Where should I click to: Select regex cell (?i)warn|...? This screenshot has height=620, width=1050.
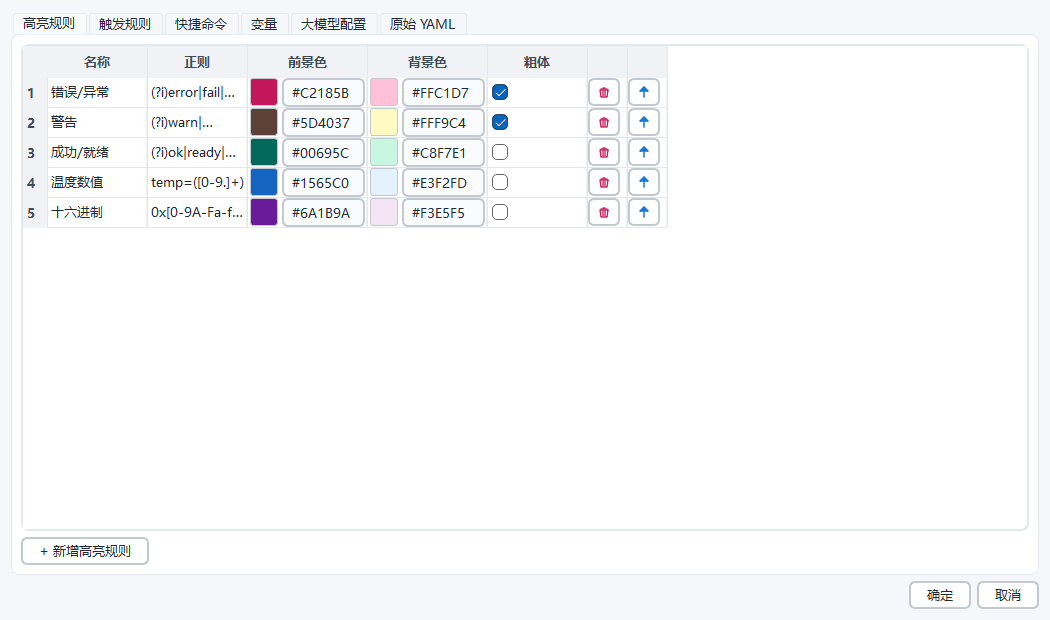click(198, 123)
